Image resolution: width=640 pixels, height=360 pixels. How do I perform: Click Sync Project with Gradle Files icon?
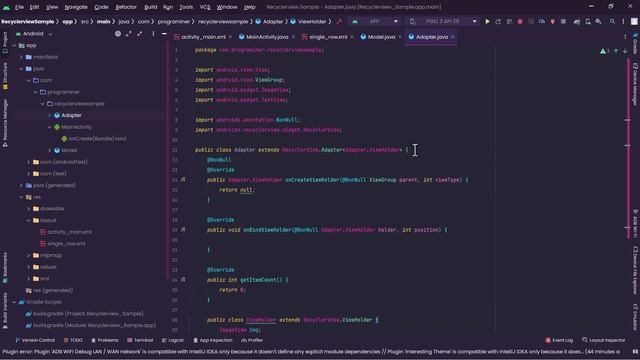(x=577, y=21)
